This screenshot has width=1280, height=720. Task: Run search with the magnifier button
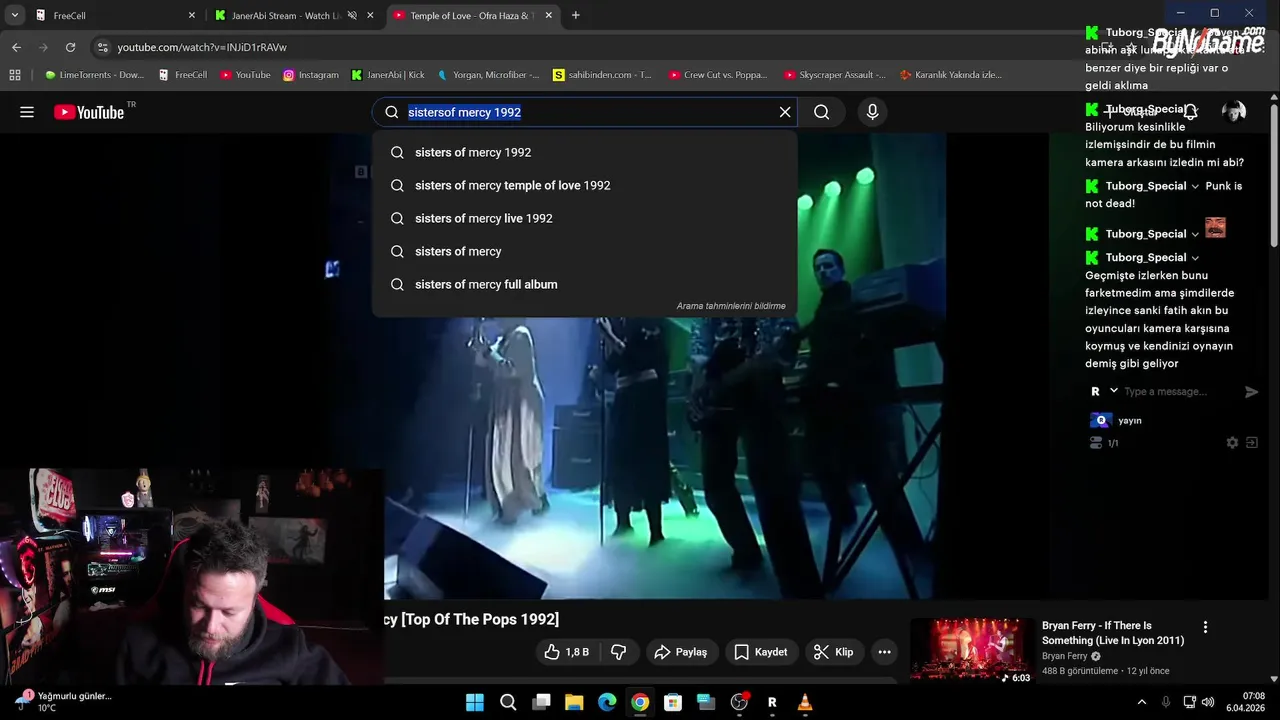point(821,112)
